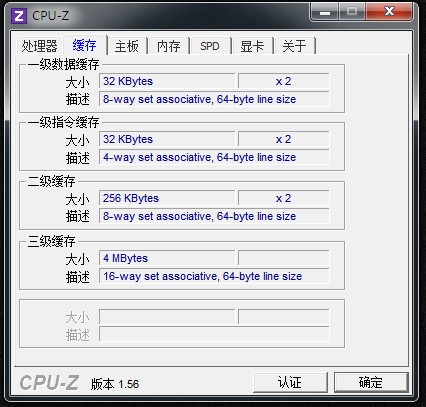Select the 缓存 tab
This screenshot has height=407, width=426.
[x=85, y=45]
